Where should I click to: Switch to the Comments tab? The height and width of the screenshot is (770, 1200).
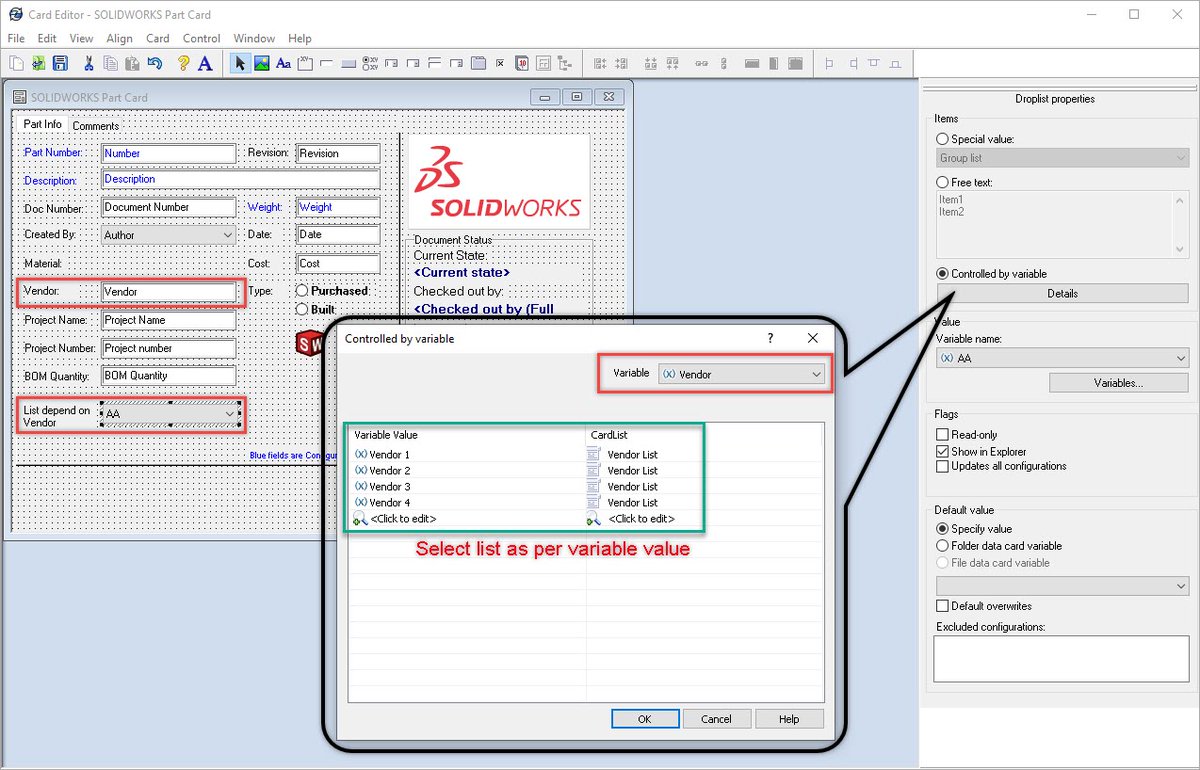(x=95, y=126)
